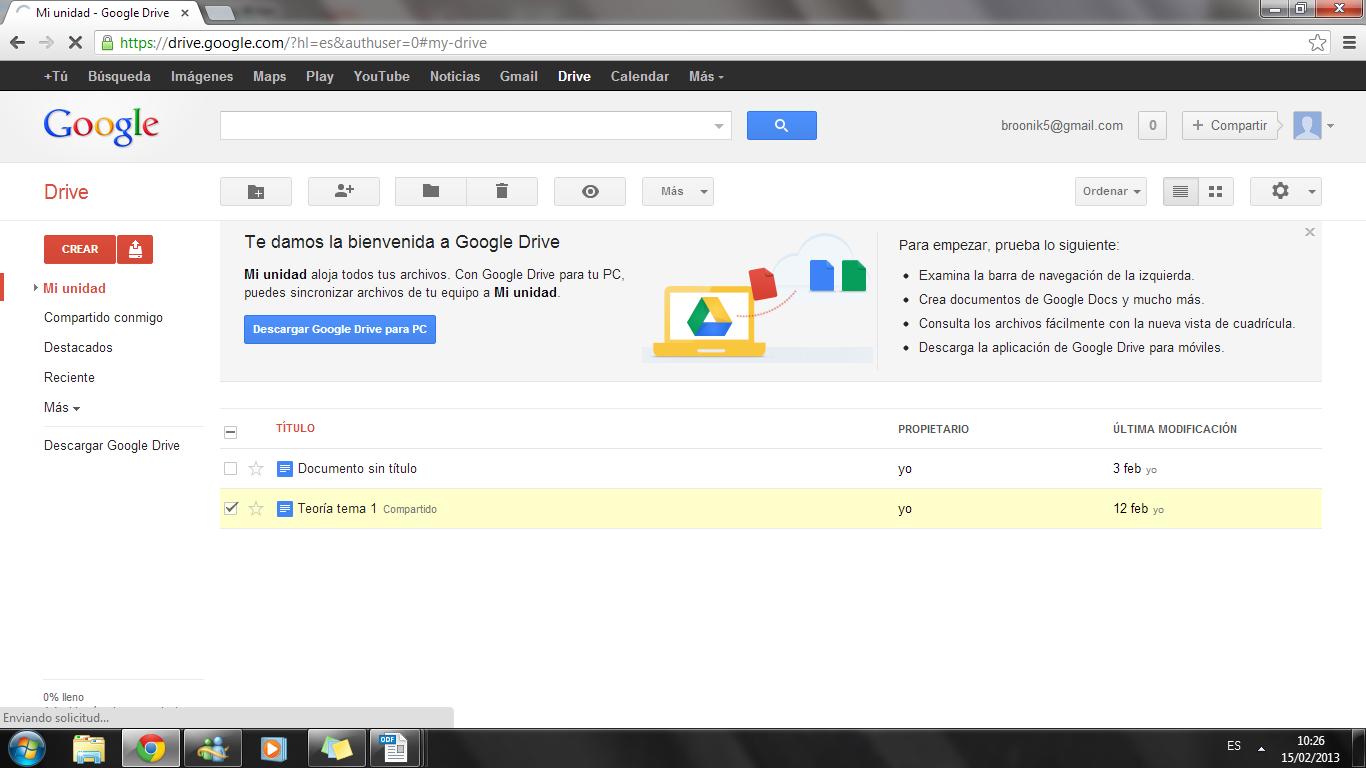Open the notifications count button
1366x768 pixels.
(x=1152, y=125)
